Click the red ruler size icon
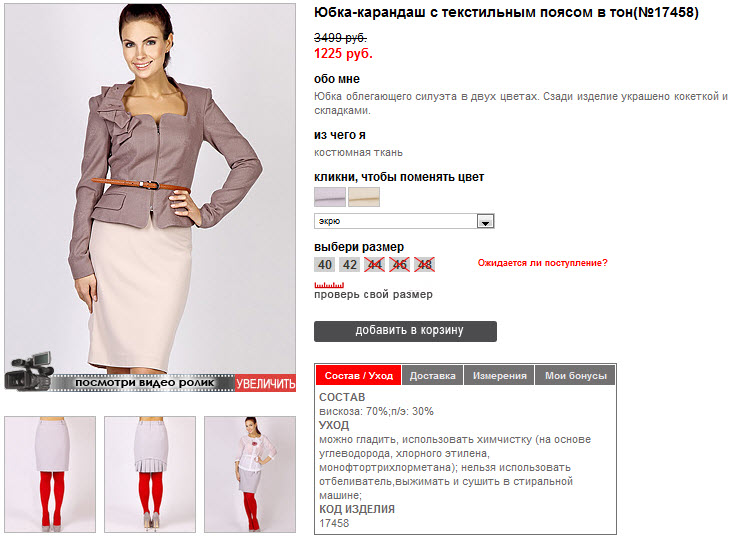 329,285
